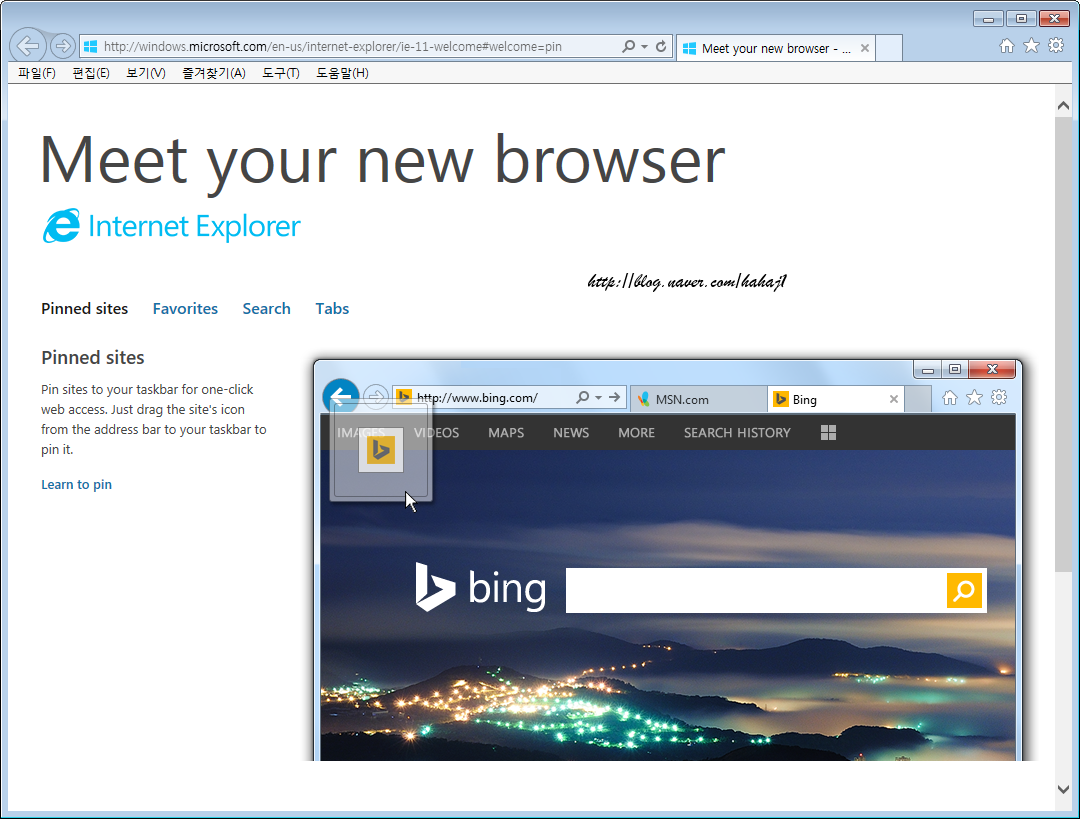Click the demo address bar go arrow

614,397
